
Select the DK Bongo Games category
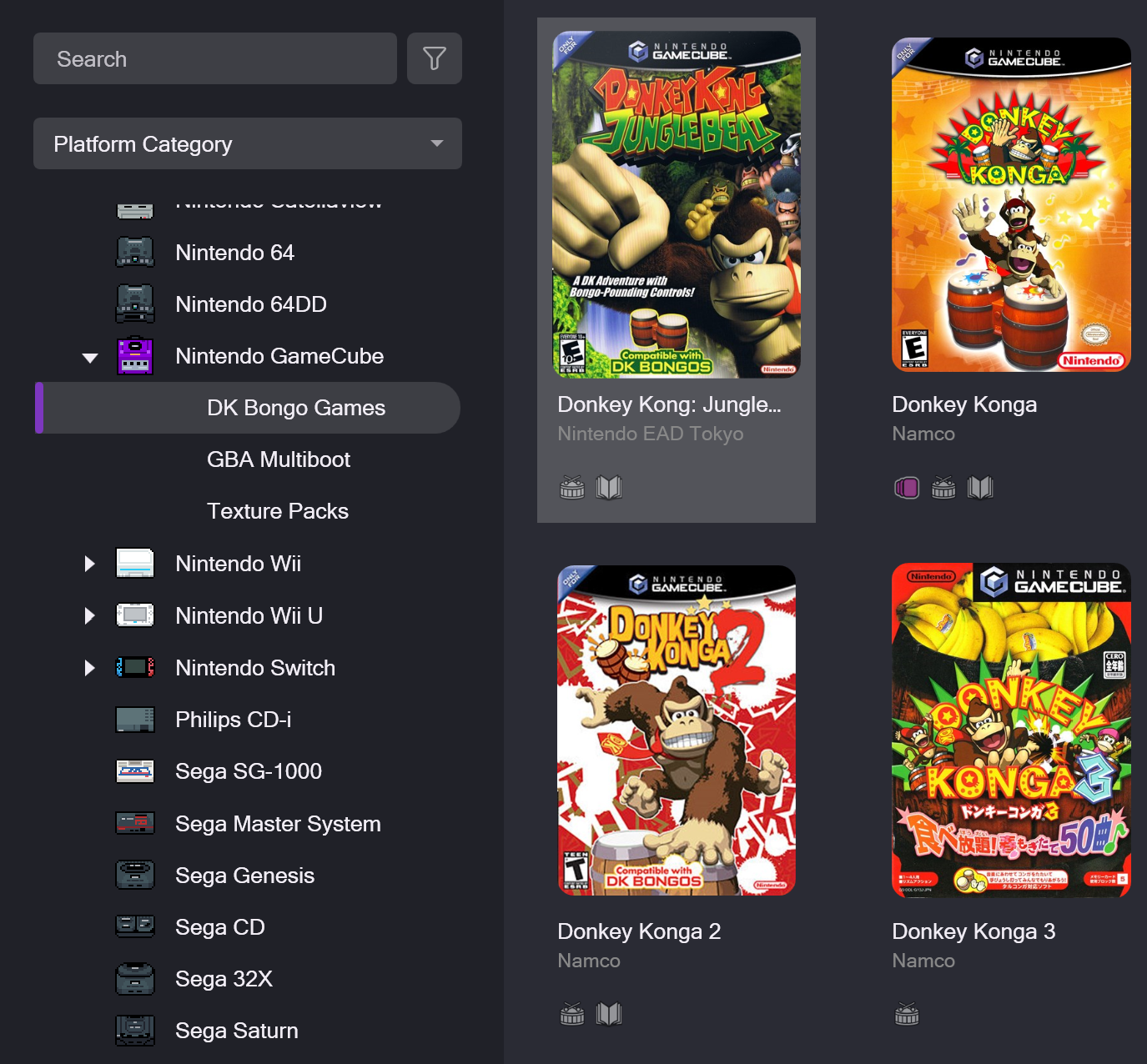(x=248, y=408)
